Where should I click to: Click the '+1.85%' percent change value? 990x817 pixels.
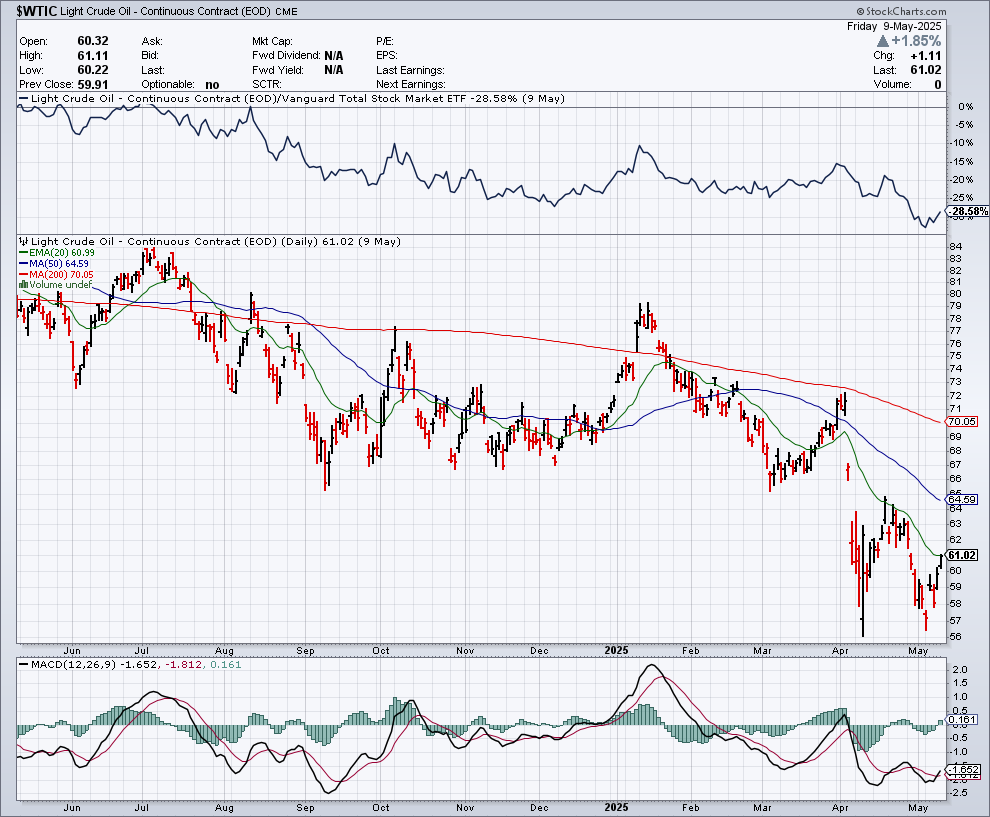916,41
